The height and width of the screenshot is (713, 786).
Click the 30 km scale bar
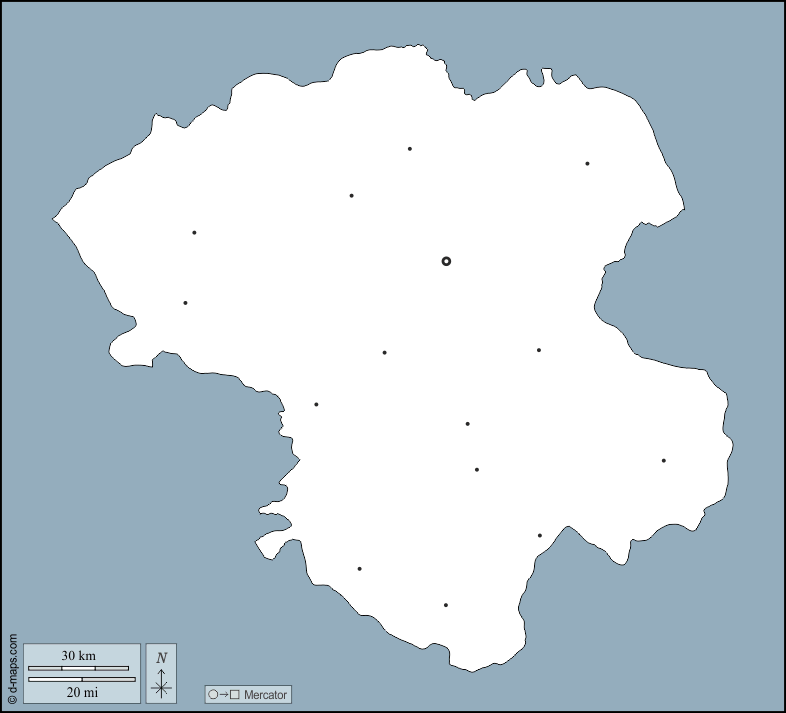pyautogui.click(x=78, y=668)
